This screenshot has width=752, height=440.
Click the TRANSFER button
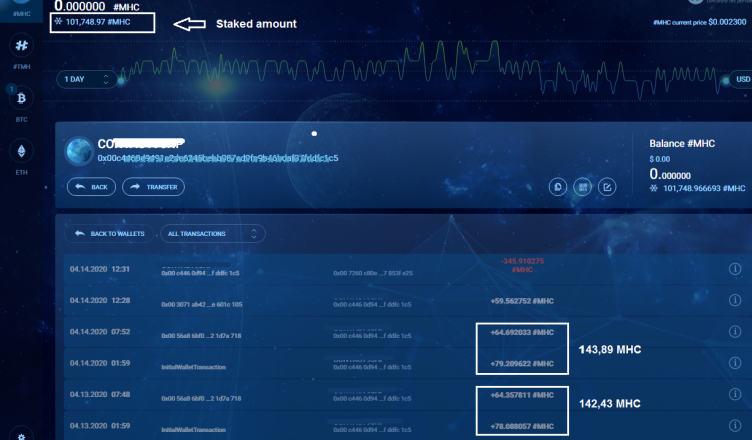(153, 187)
